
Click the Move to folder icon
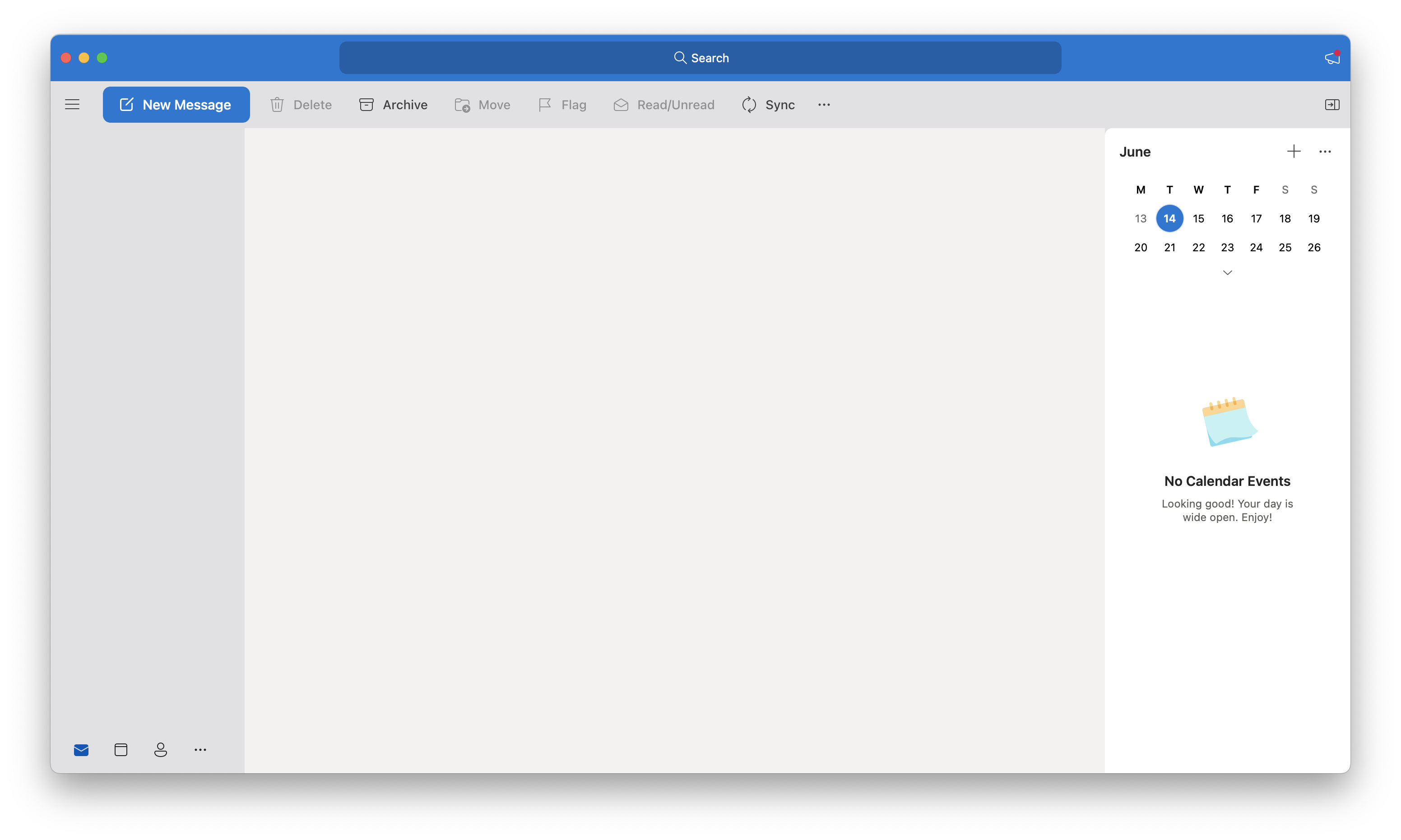tap(462, 105)
